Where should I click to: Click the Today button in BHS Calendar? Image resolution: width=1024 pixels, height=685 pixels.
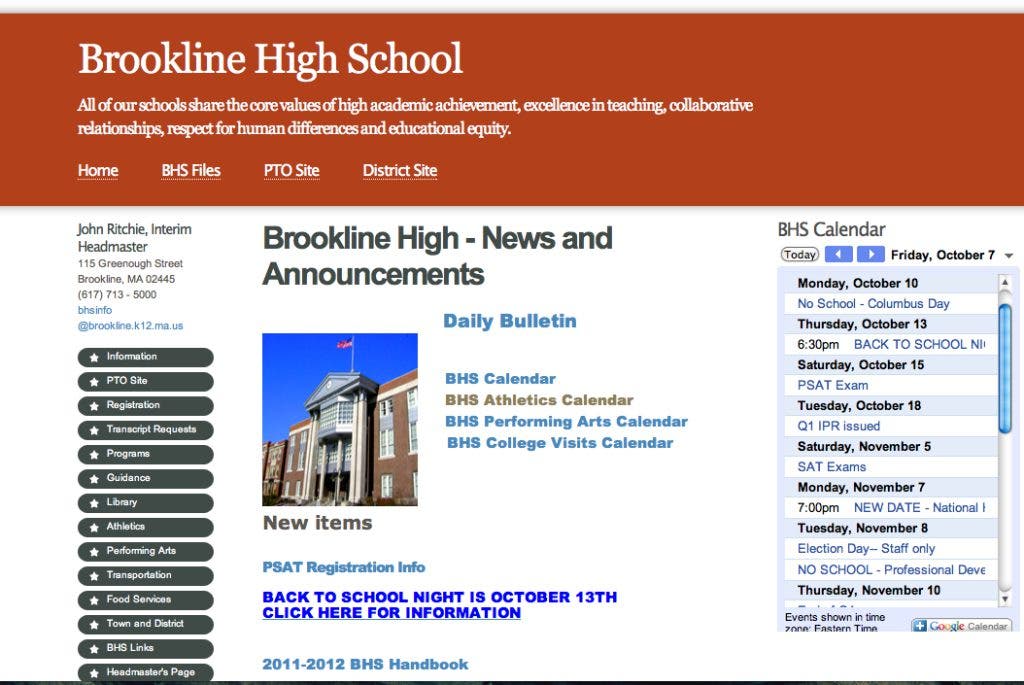click(800, 255)
